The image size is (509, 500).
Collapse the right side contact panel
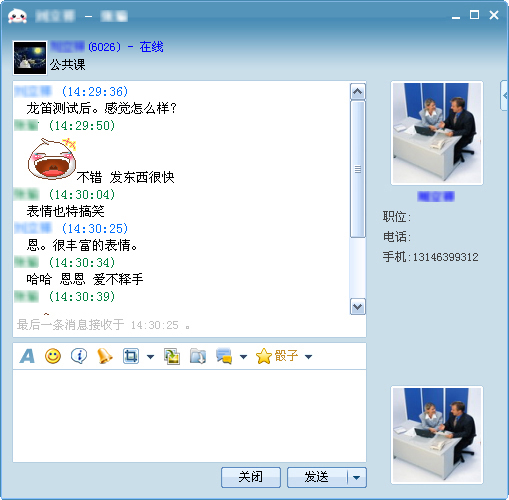(504, 96)
